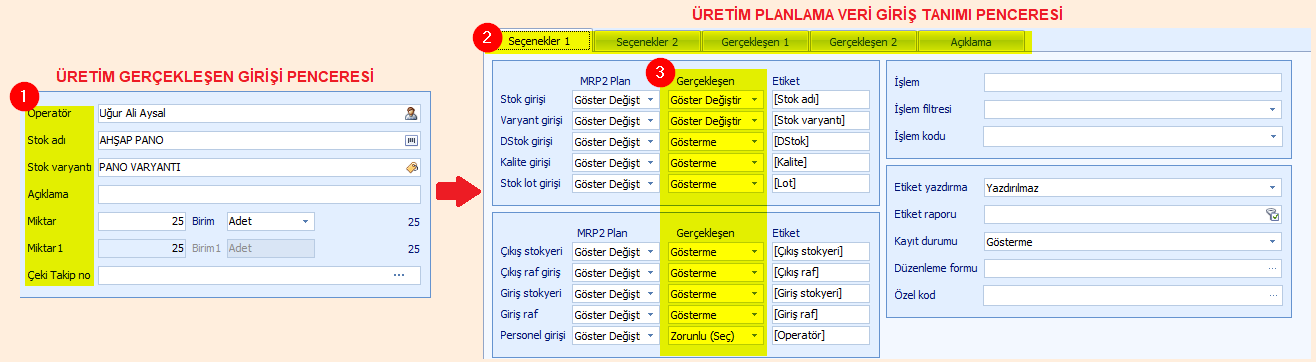The width and height of the screenshot is (1316, 362).
Task: Click the Stok adı field containing AHŞAP PANO
Action: click(259, 140)
